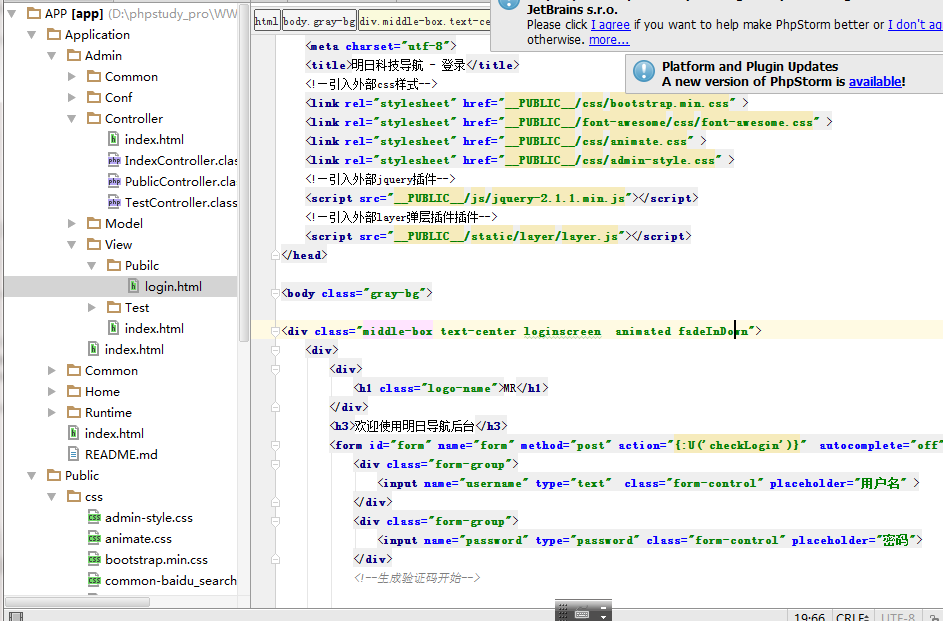
Task: Click the h1 'logo-name' code line
Action: [x=451, y=388]
